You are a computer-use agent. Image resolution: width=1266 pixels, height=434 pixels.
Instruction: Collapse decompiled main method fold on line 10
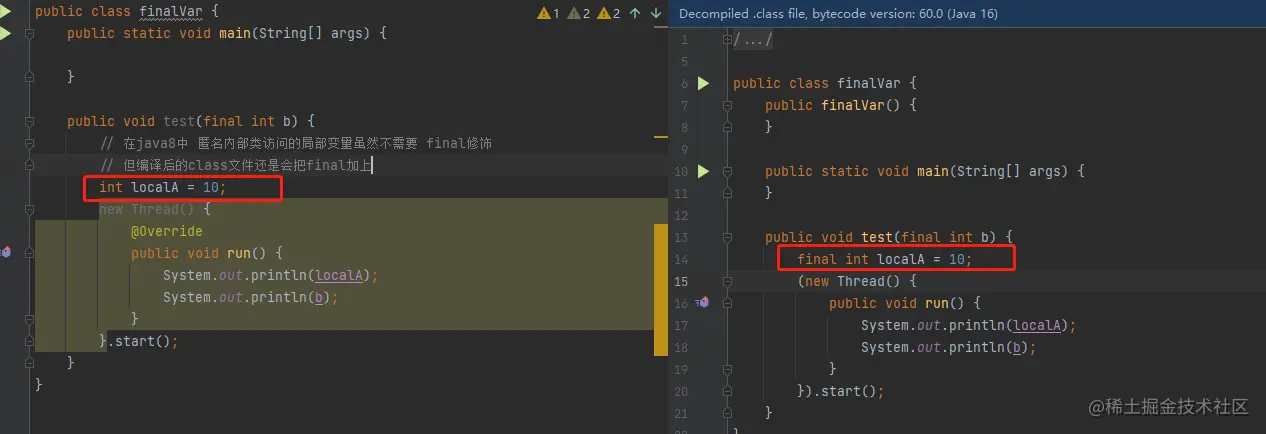tap(727, 171)
